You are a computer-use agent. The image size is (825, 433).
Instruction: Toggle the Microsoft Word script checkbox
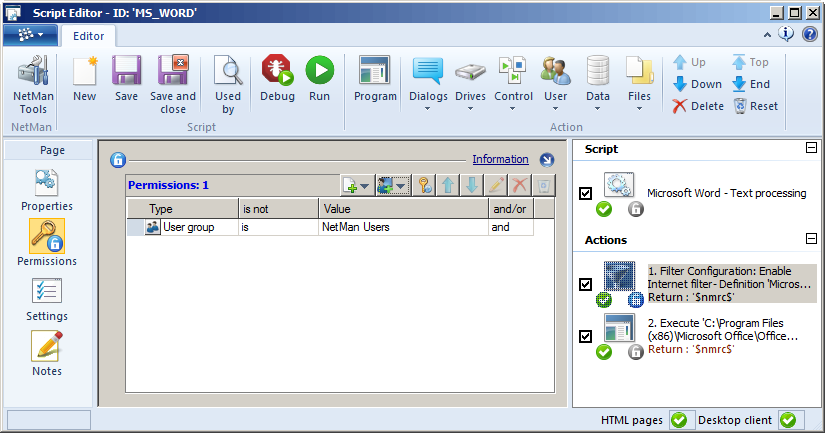click(x=586, y=193)
